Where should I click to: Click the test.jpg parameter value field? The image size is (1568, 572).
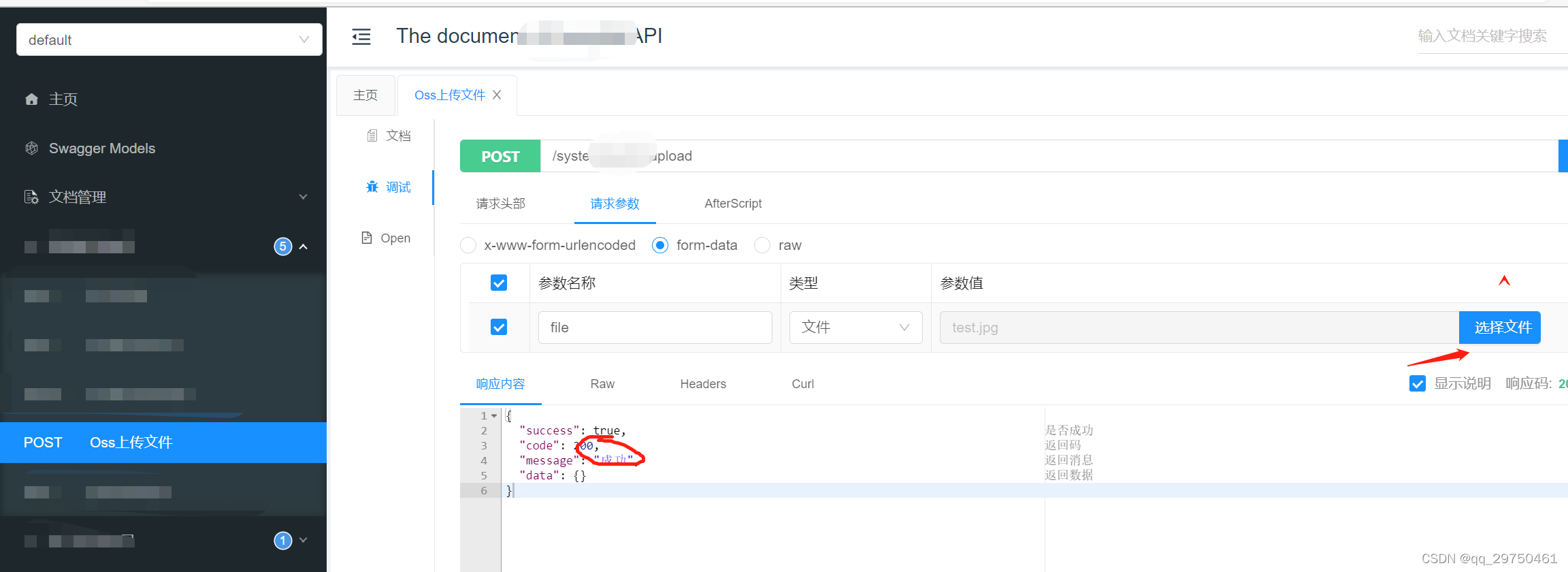click(x=1199, y=328)
